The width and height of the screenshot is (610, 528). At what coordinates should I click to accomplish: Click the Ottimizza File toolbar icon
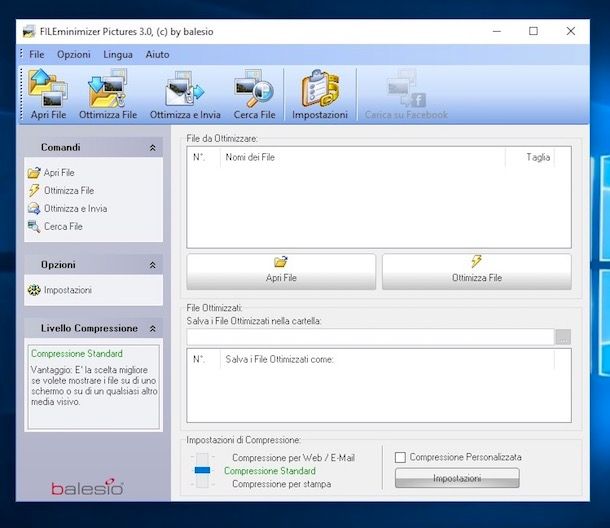pyautogui.click(x=108, y=94)
